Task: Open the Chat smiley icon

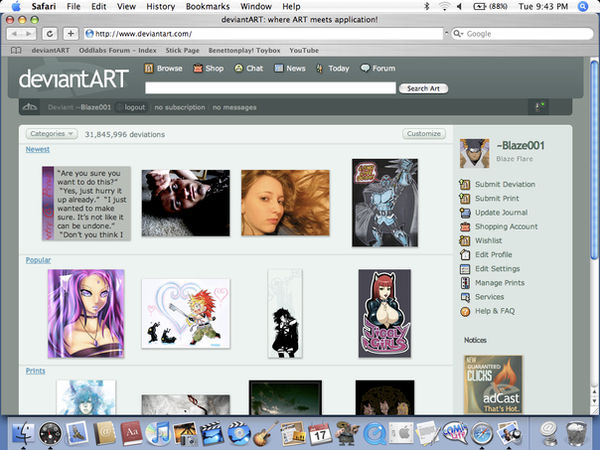Action: tap(238, 68)
